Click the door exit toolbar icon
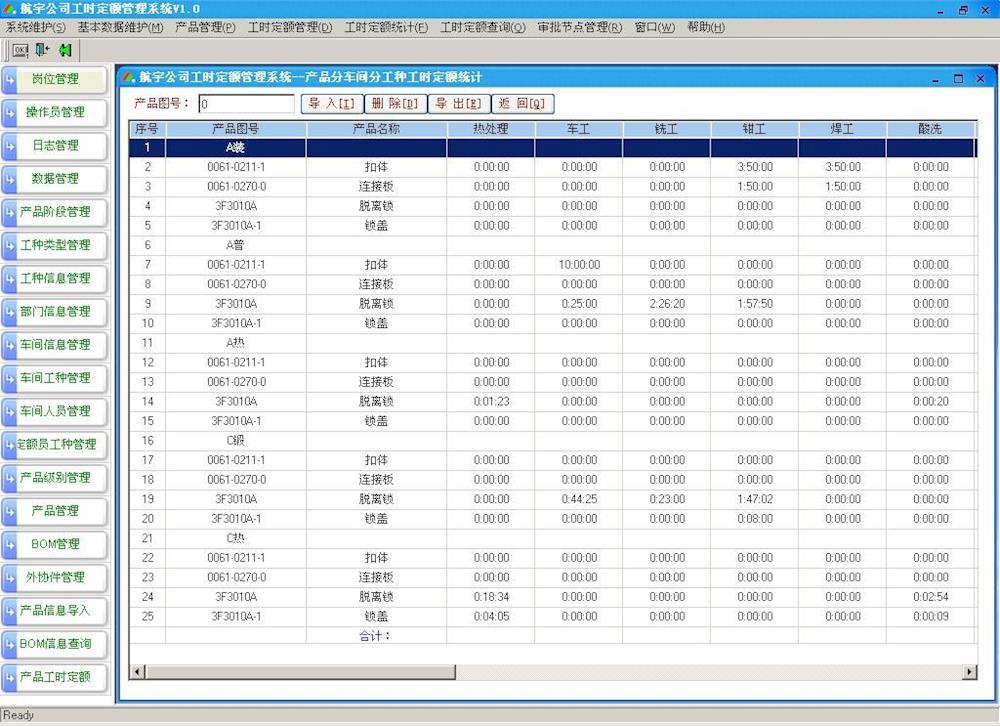This screenshot has width=1000, height=726. point(42,50)
